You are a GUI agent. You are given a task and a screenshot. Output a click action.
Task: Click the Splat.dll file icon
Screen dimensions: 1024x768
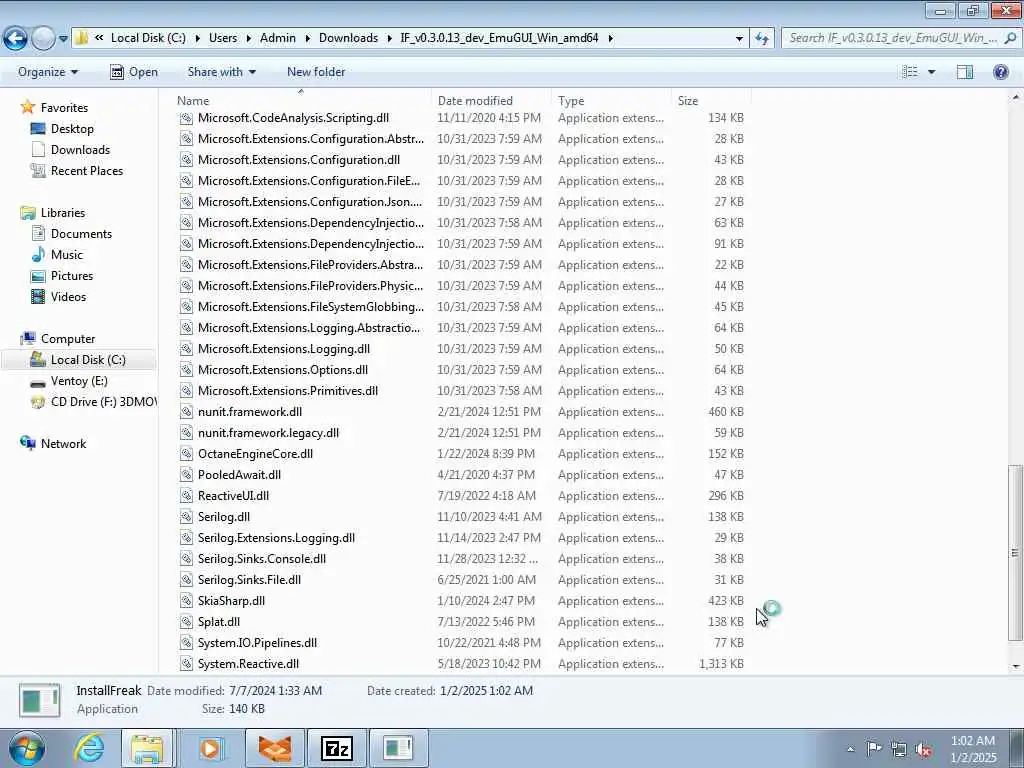point(186,622)
